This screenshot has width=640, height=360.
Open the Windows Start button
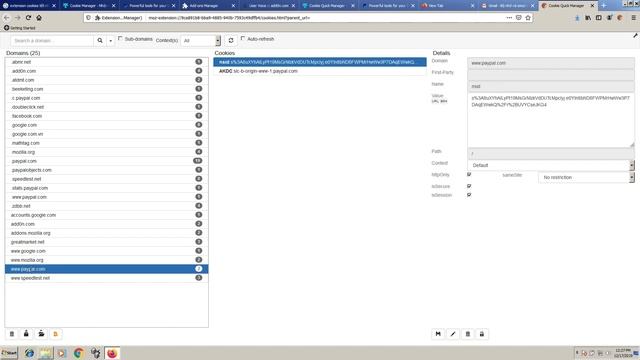(x=9, y=353)
